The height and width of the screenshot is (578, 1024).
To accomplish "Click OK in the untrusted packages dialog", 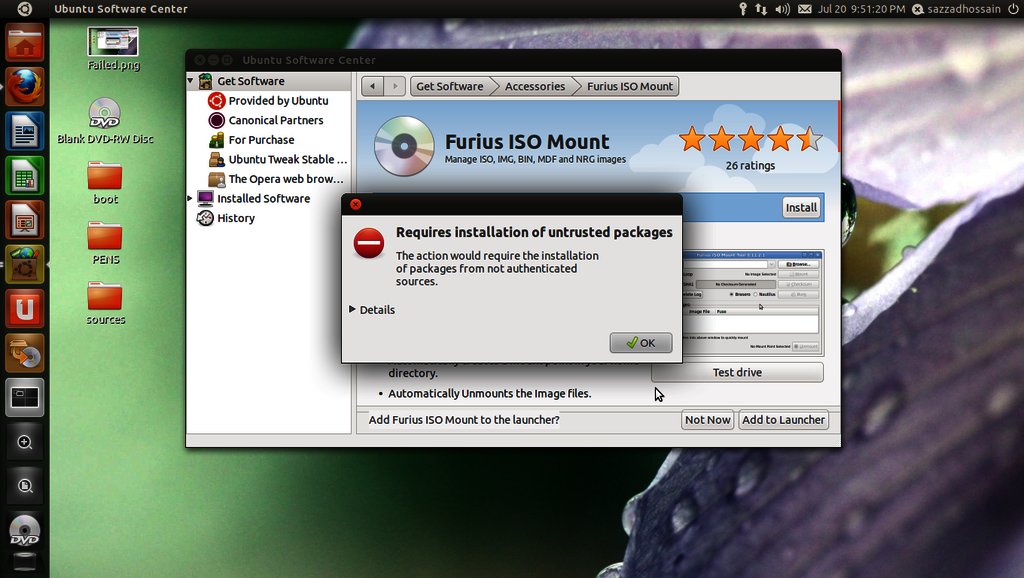I will [641, 343].
